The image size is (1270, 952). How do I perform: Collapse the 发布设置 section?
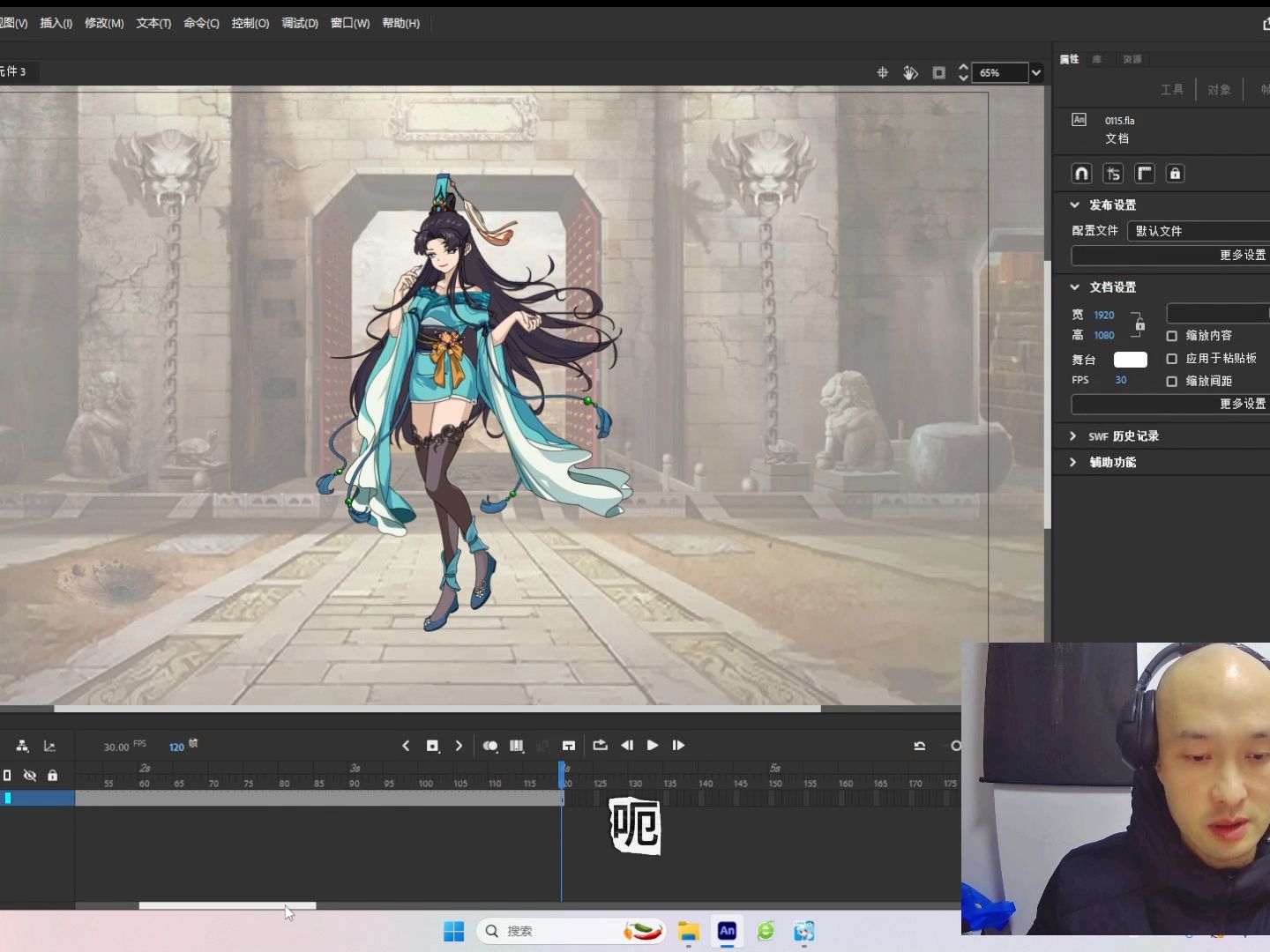click(1074, 205)
